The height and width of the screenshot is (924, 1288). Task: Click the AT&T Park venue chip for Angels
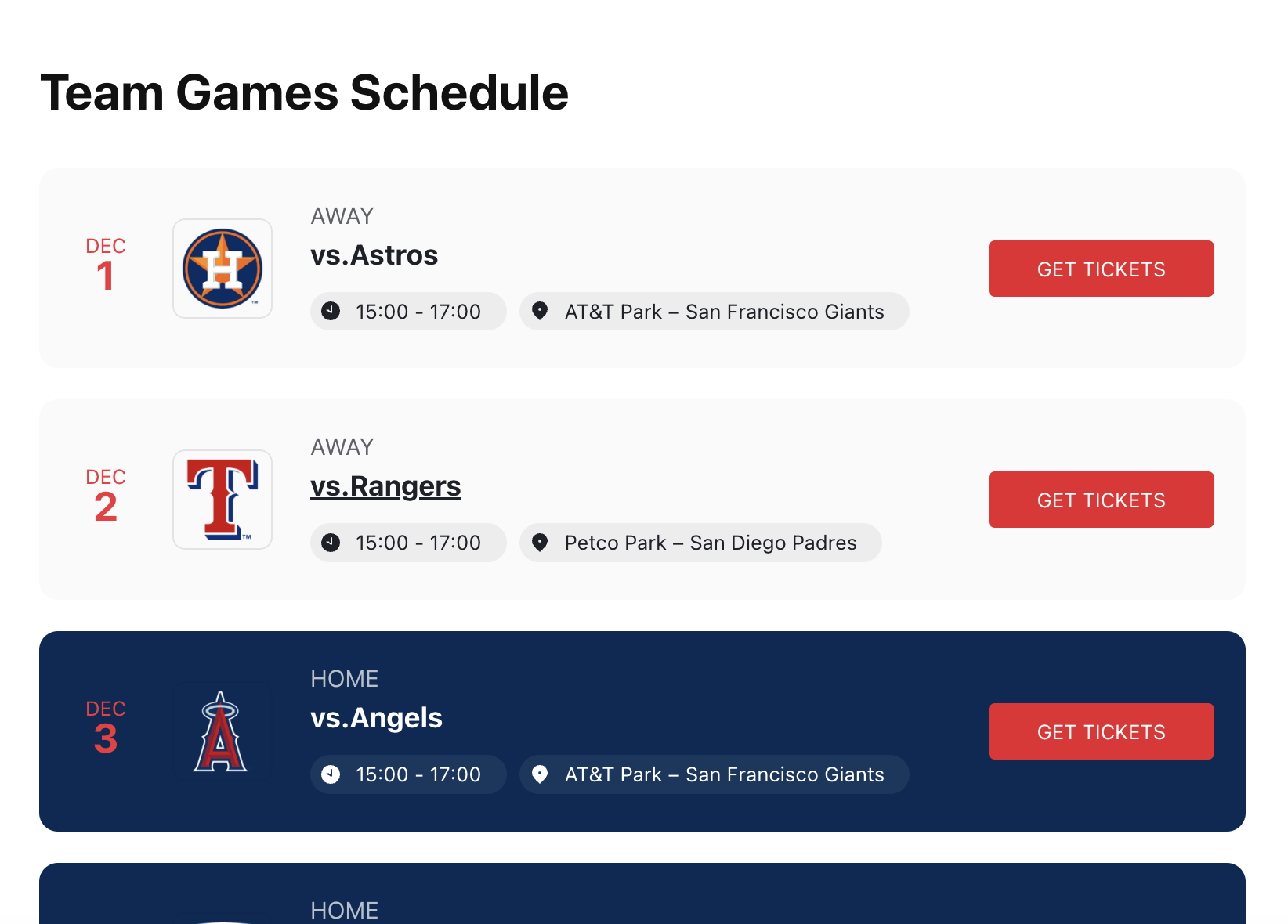point(714,774)
